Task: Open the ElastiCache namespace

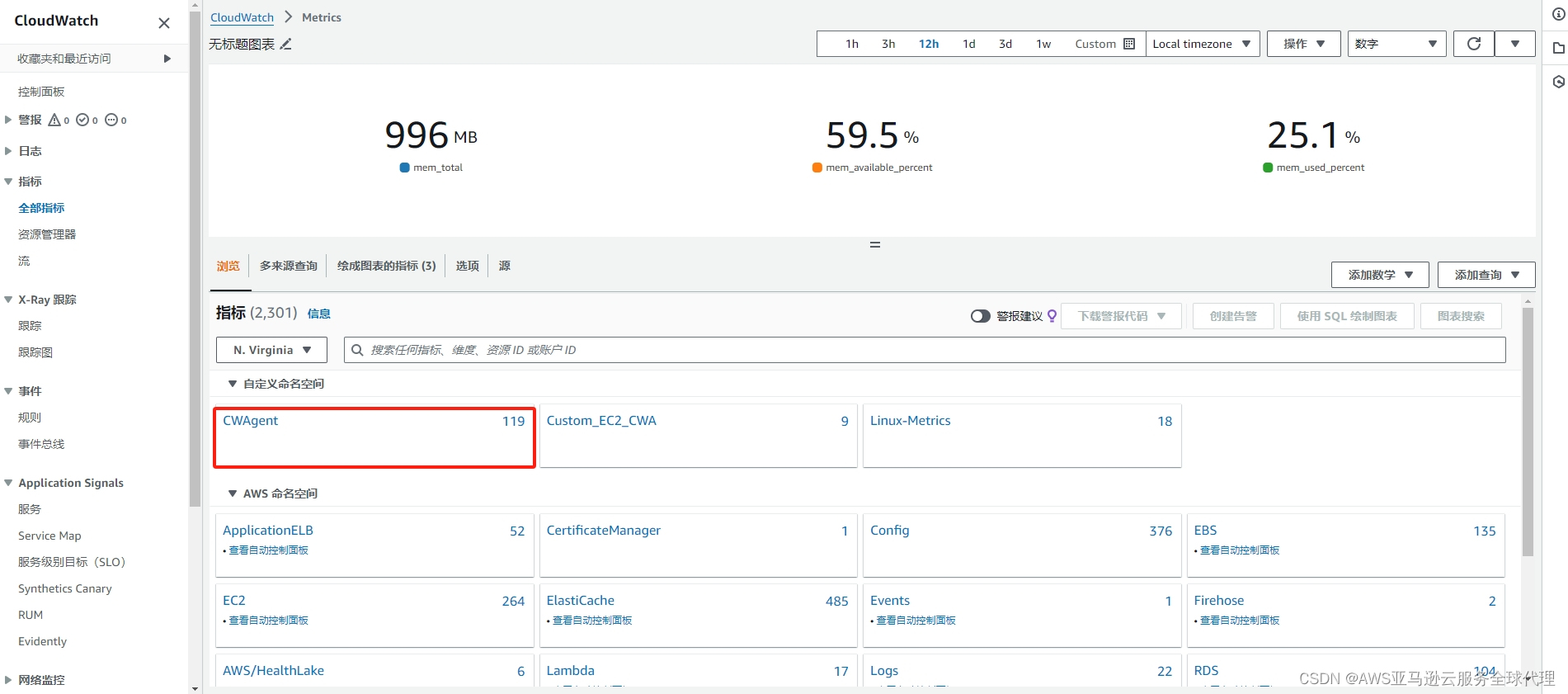Action: [x=581, y=601]
